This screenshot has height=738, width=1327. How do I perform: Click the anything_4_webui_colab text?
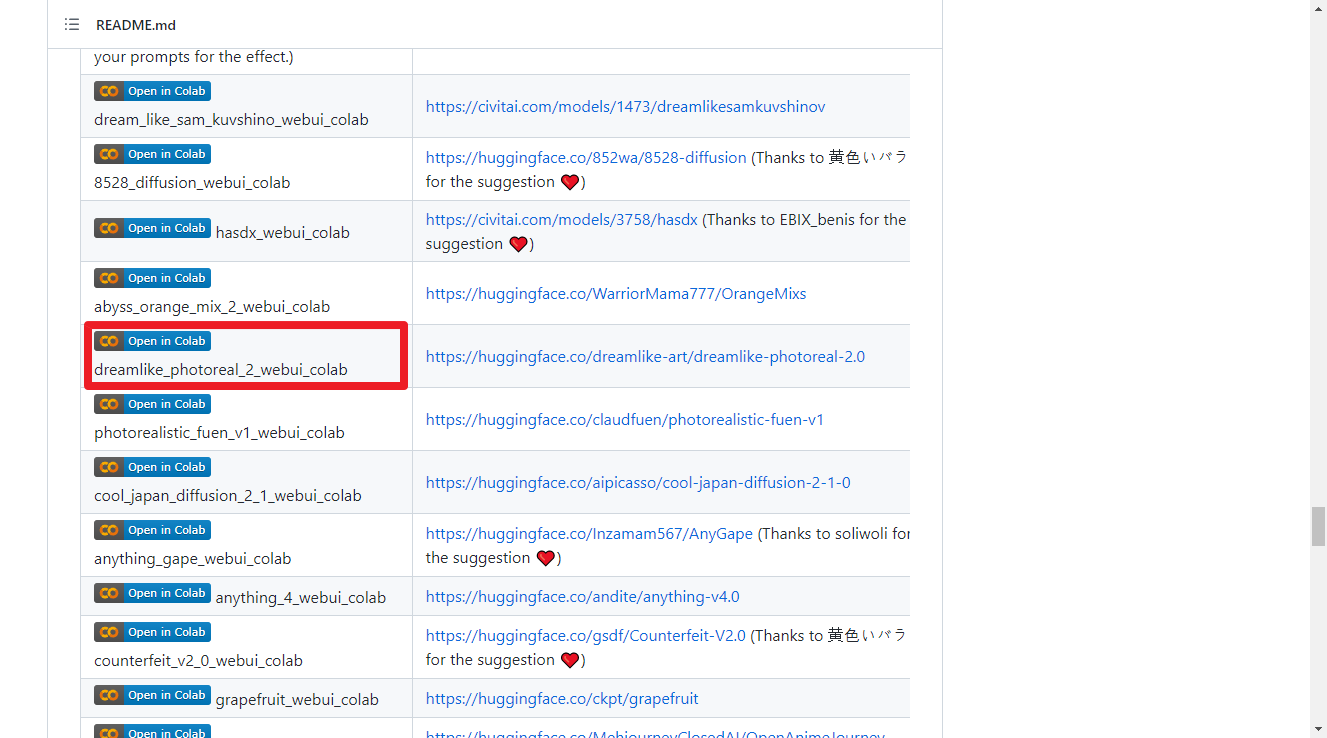[x=301, y=598]
